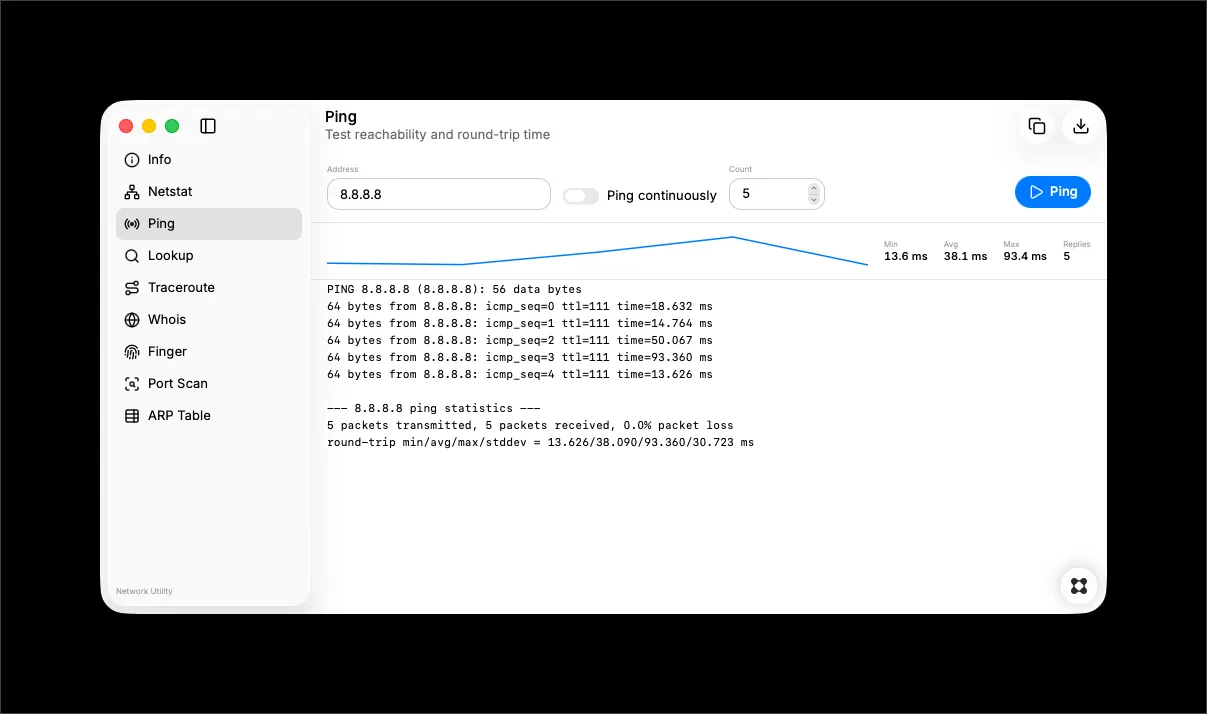Click the Finger fingerprint icon
Viewport: 1207px width, 714px height.
pyautogui.click(x=132, y=352)
